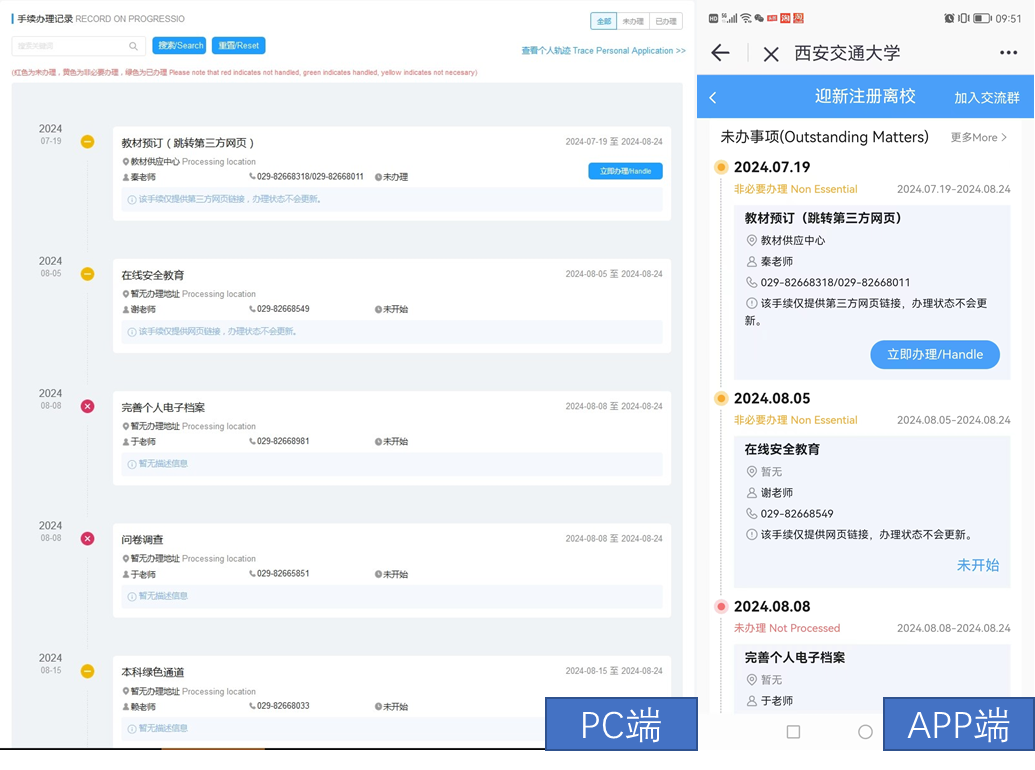Viewport: 1035px width, 770px height.
Task: Tap 完善个人电子档案 title in app
Action: pos(795,657)
